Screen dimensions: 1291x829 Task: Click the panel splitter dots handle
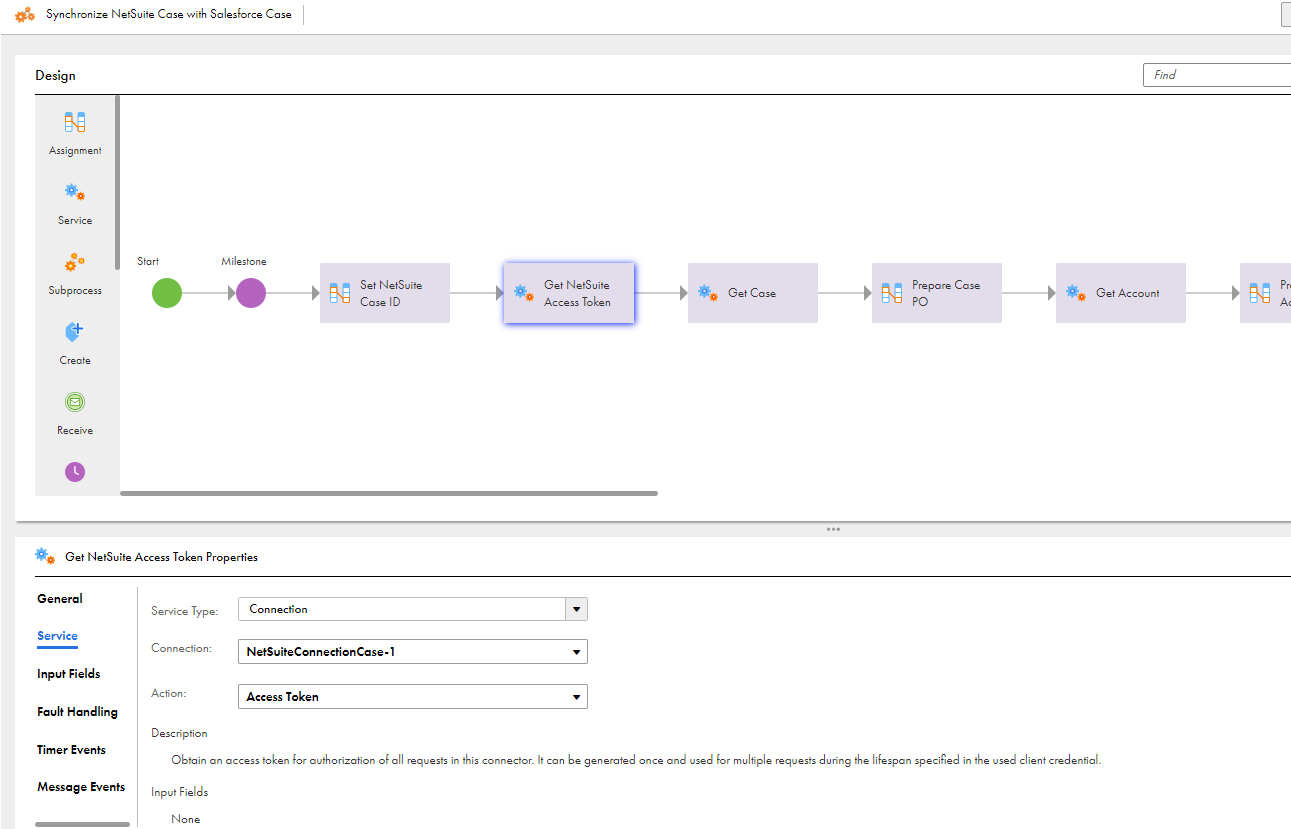point(833,529)
